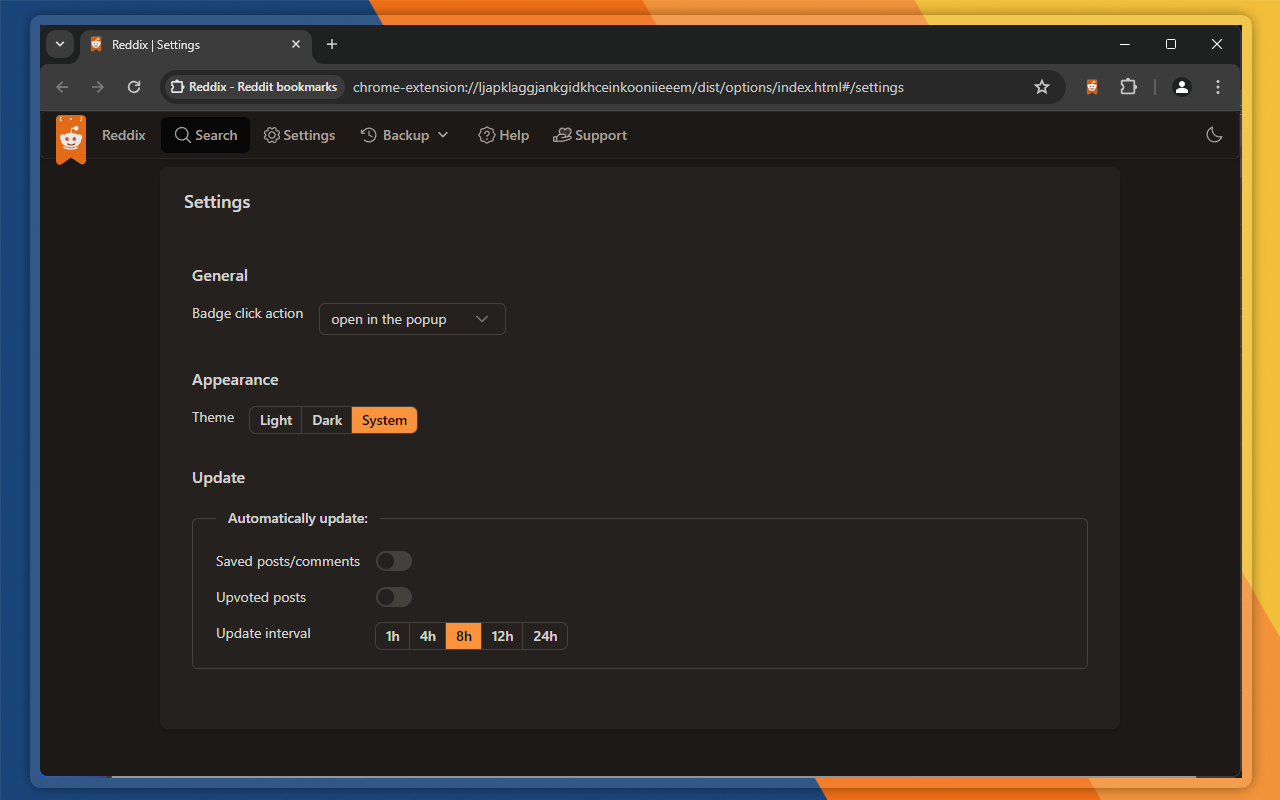Viewport: 1280px width, 800px height.
Task: Open the Badge click action dropdown
Action: pyautogui.click(x=411, y=318)
